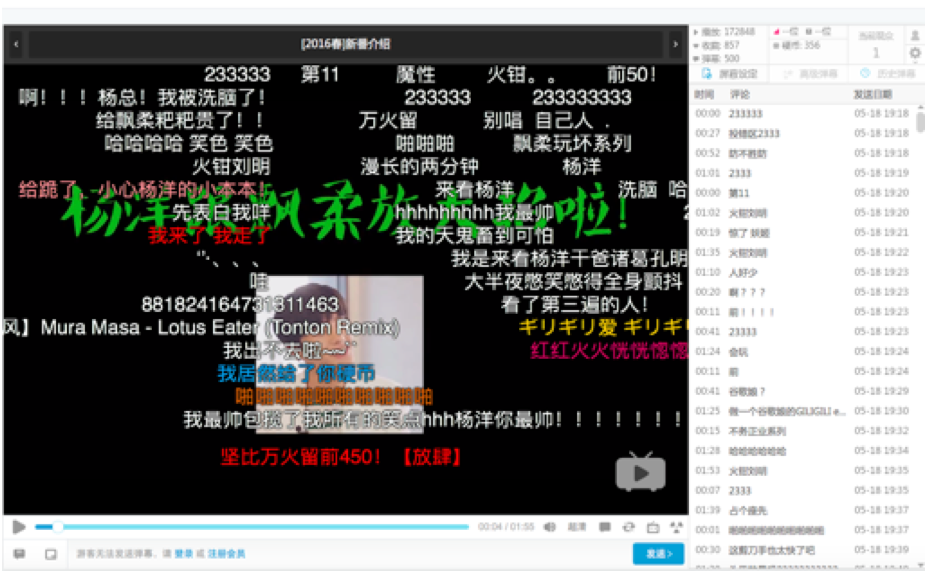
Task: Select the 01:01 2333 danmaku row
Action: [803, 173]
